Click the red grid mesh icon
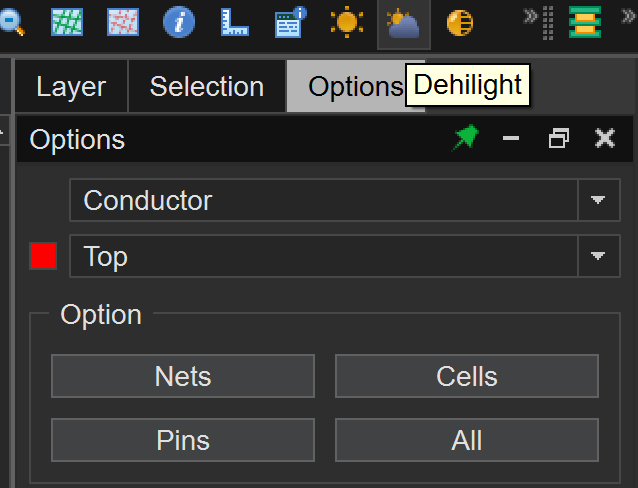638x488 pixels. (x=123, y=22)
